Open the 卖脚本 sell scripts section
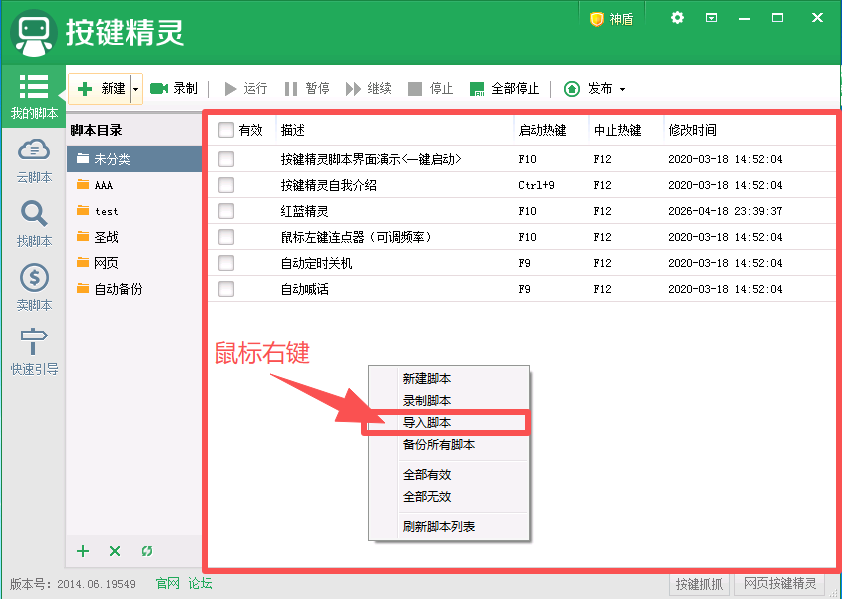Viewport: 842px width, 599px height. pyautogui.click(x=34, y=288)
